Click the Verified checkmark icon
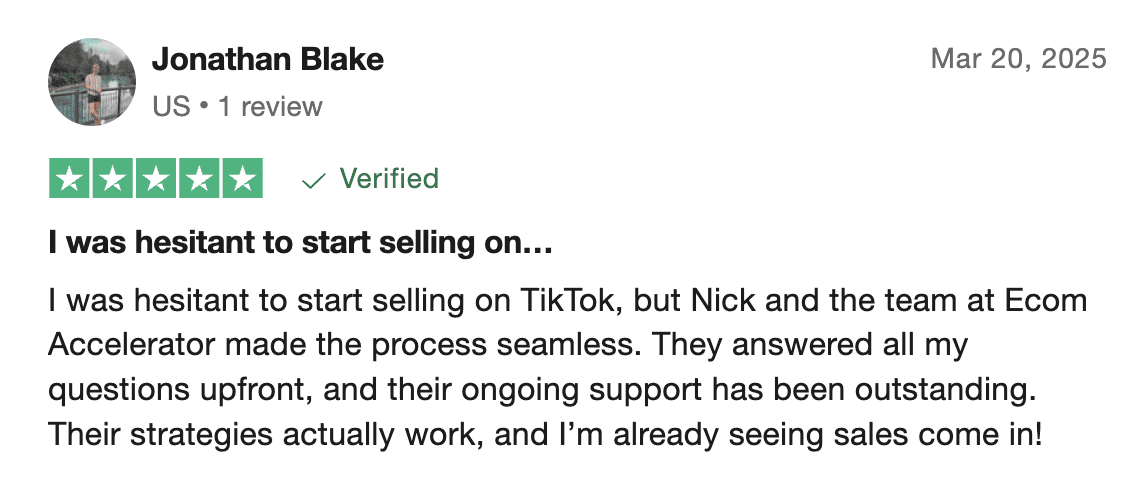 314,180
